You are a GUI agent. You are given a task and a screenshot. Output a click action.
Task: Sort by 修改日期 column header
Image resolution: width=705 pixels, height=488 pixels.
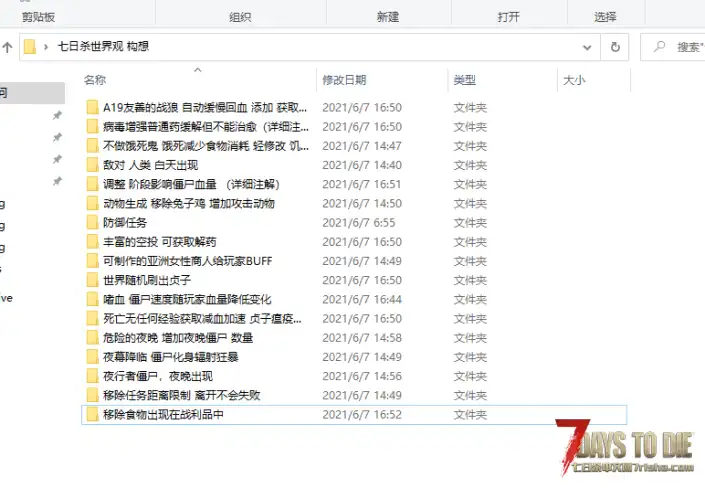tap(343, 79)
